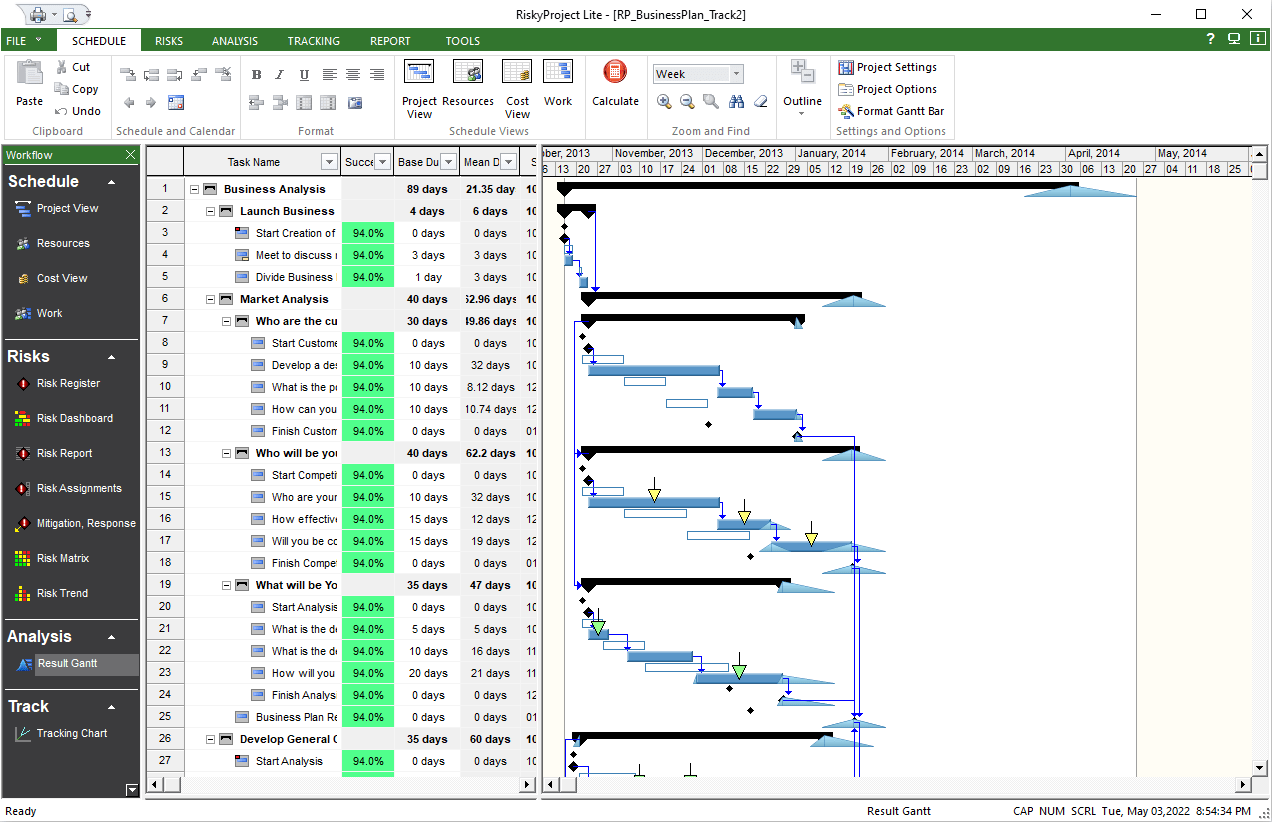
Task: Click 94.0% success cell in row 10
Action: coord(368,387)
